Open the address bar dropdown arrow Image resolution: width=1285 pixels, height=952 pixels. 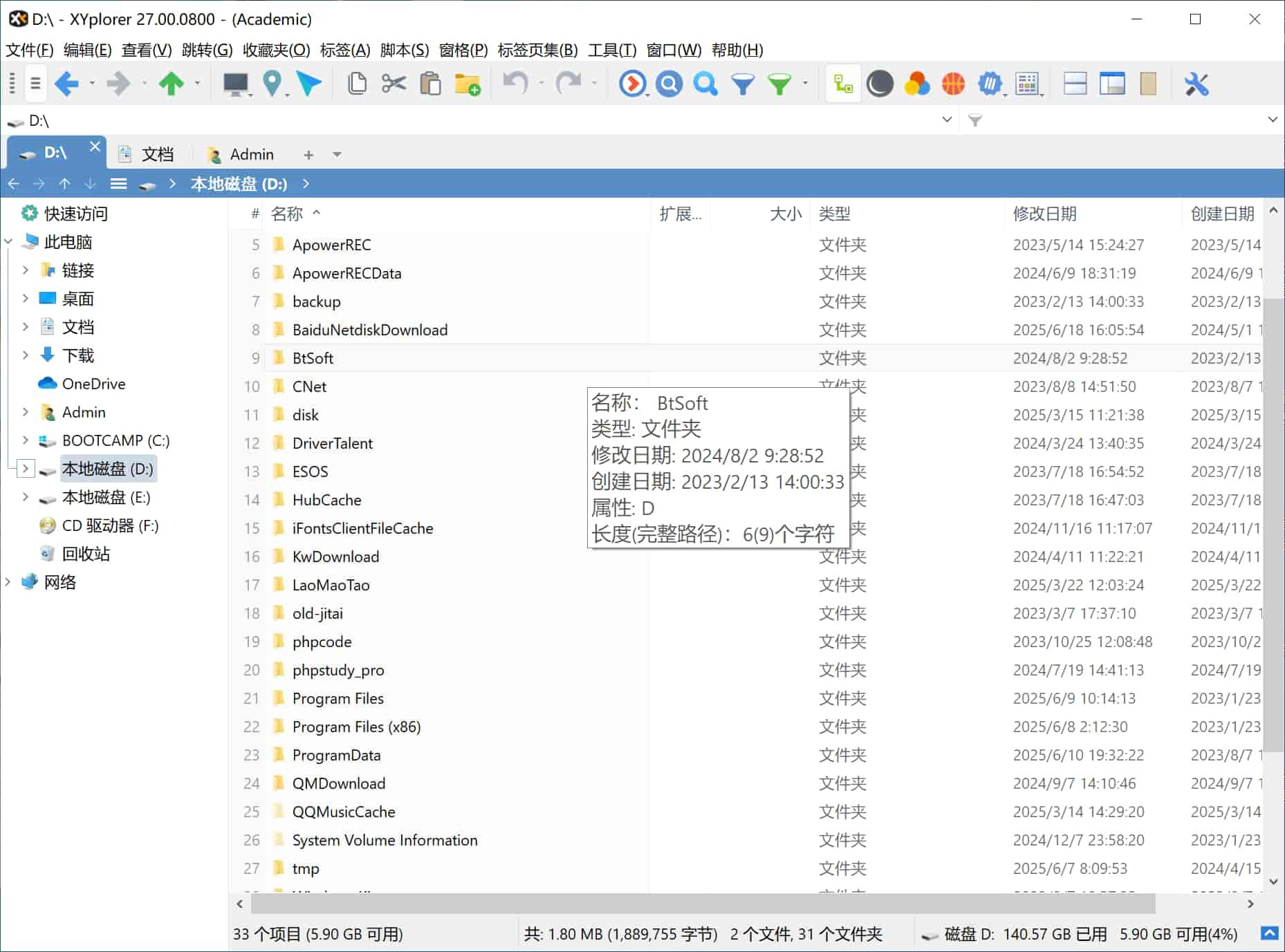tap(947, 120)
